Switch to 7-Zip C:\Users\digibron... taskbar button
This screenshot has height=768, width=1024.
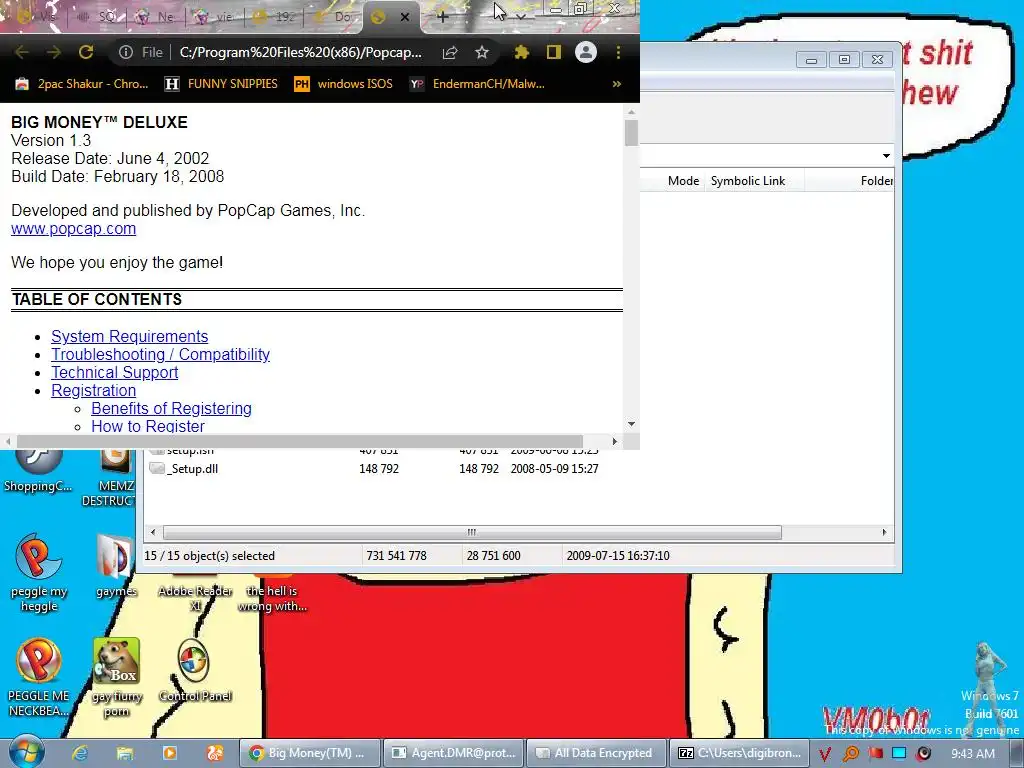click(x=738, y=753)
